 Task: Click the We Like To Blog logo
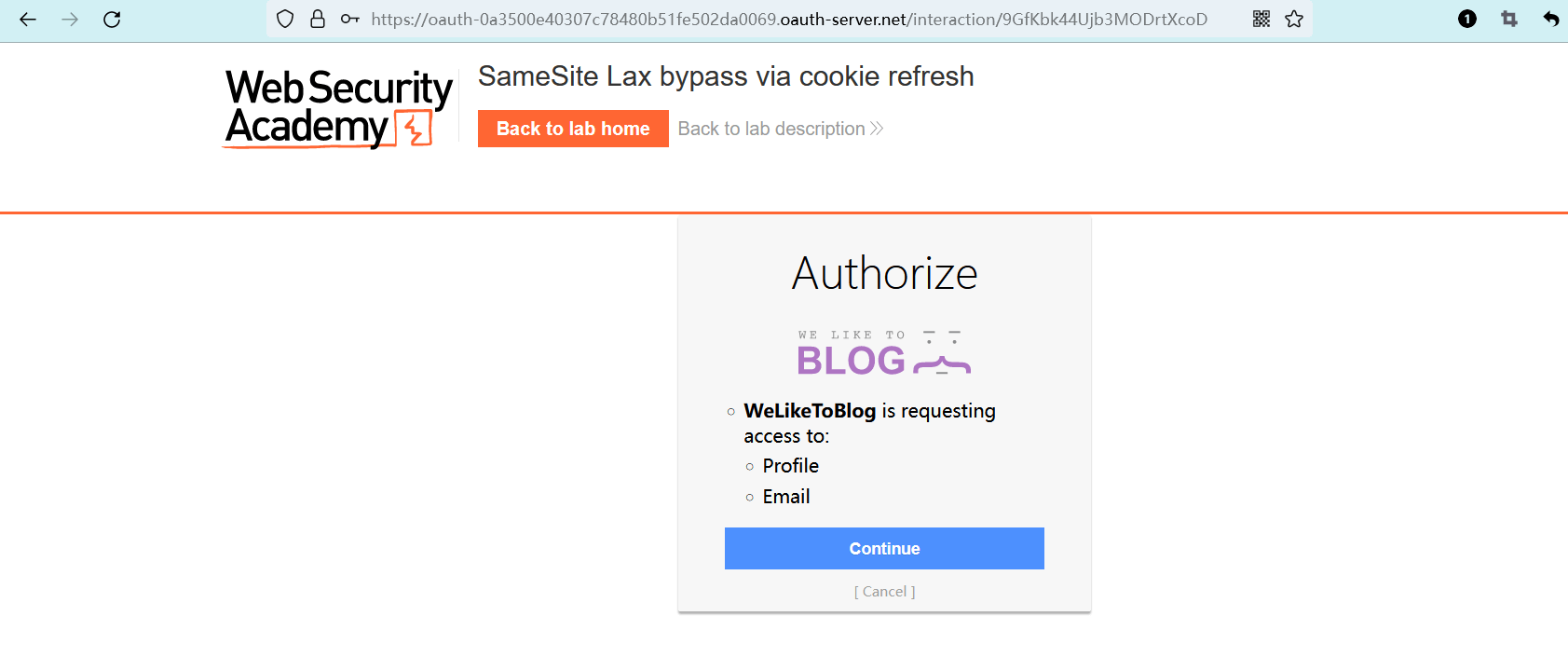(x=883, y=352)
